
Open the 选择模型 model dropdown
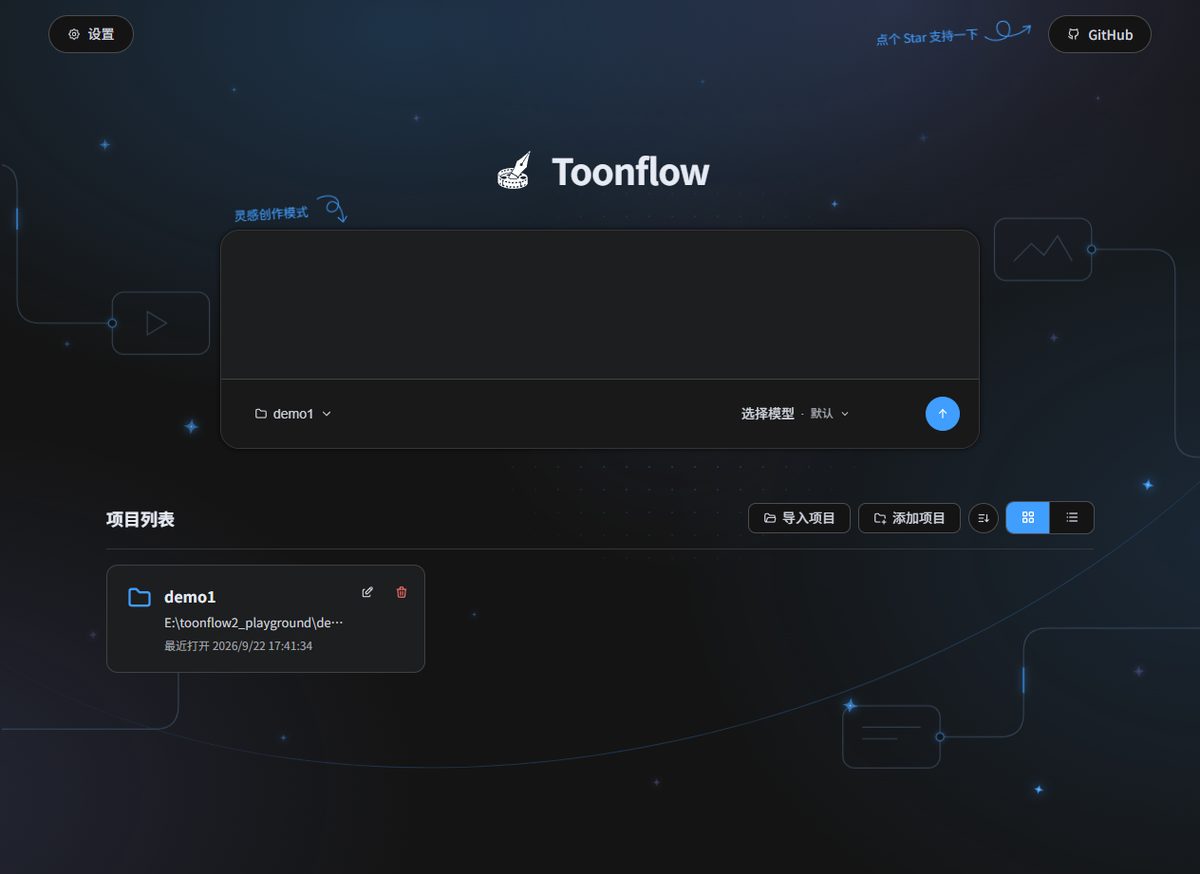(x=795, y=414)
